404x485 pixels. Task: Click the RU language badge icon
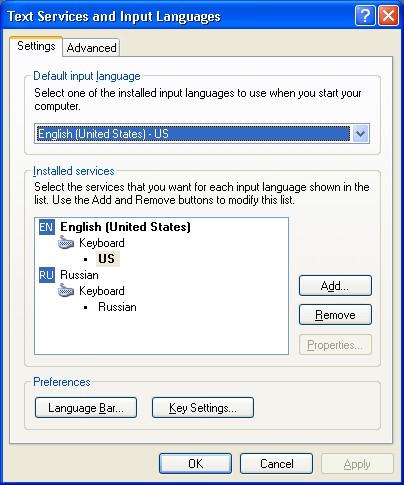point(47,275)
